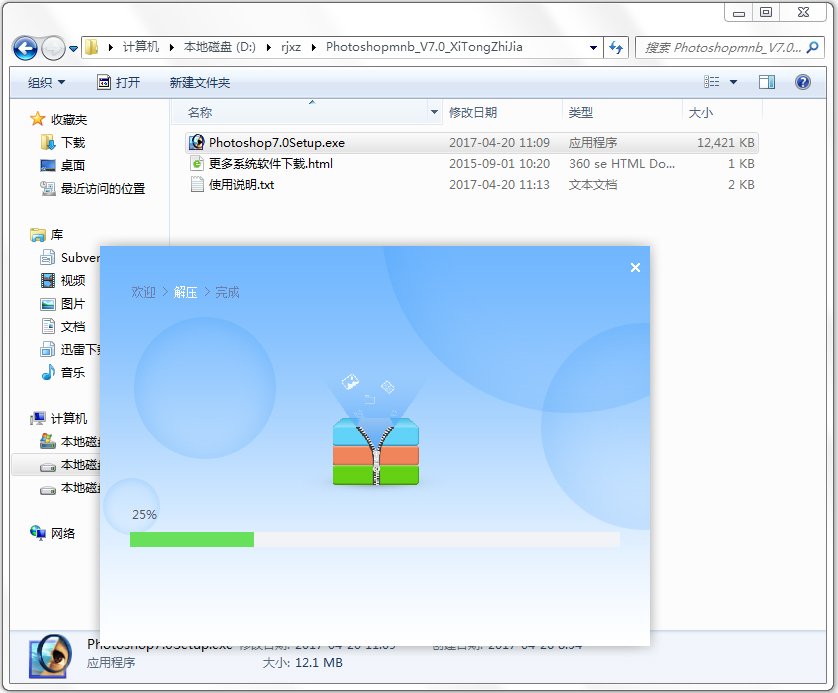Close the extraction dialog with X
The height and width of the screenshot is (693, 838).
coord(635,268)
